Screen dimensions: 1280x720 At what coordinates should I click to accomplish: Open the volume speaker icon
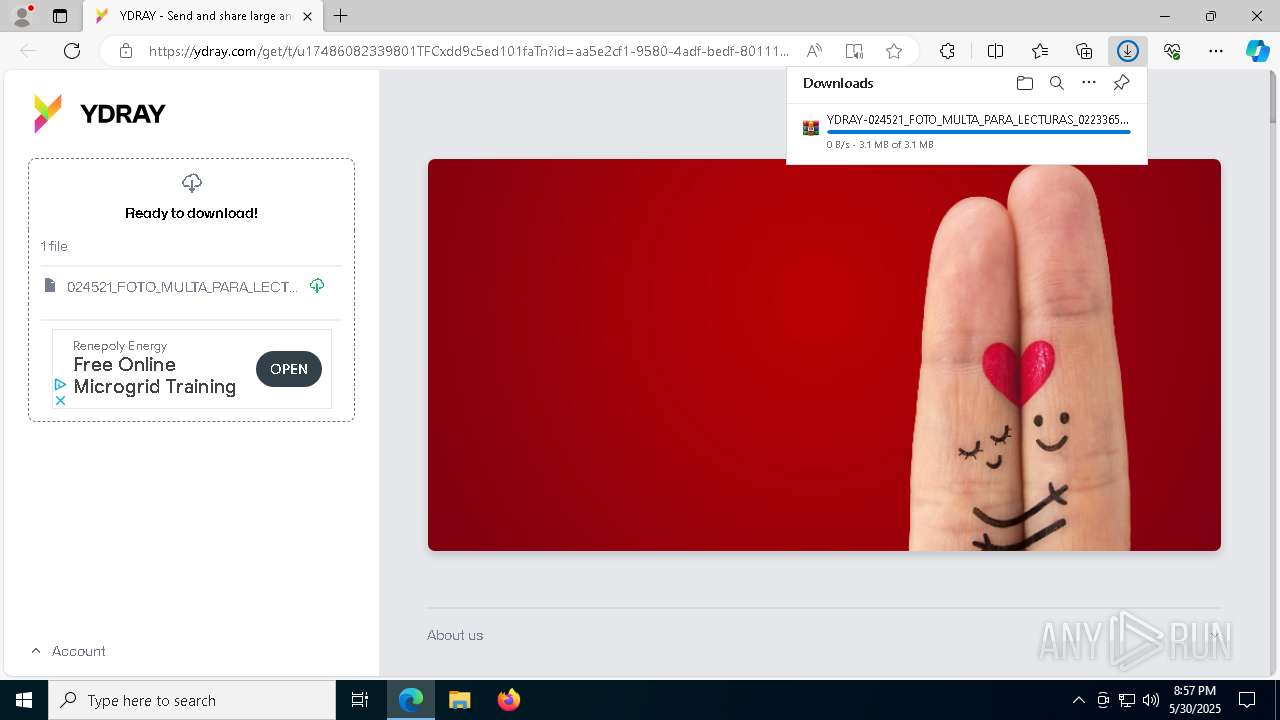pos(1150,700)
